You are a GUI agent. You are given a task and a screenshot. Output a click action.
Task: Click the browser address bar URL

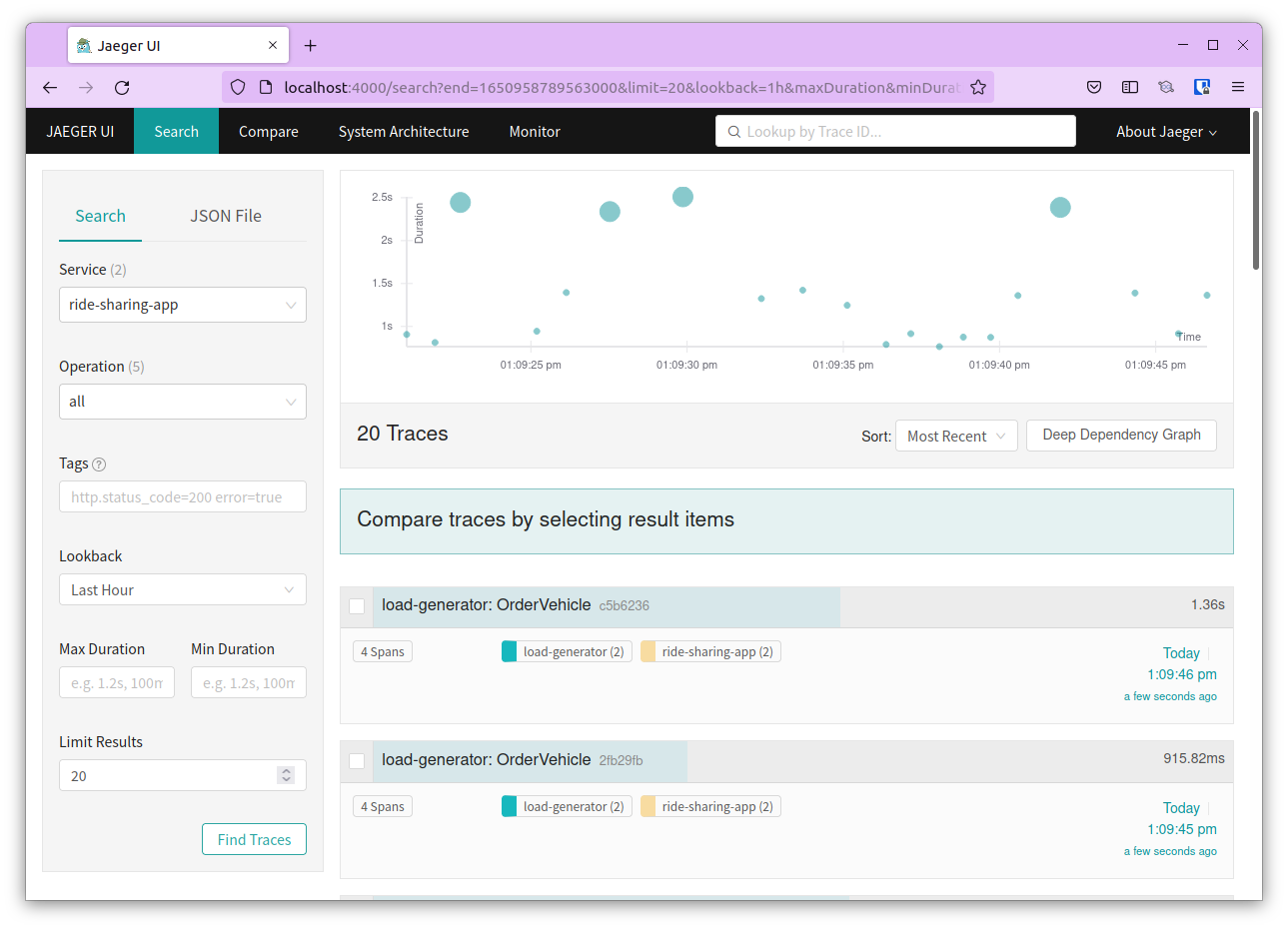pos(620,88)
